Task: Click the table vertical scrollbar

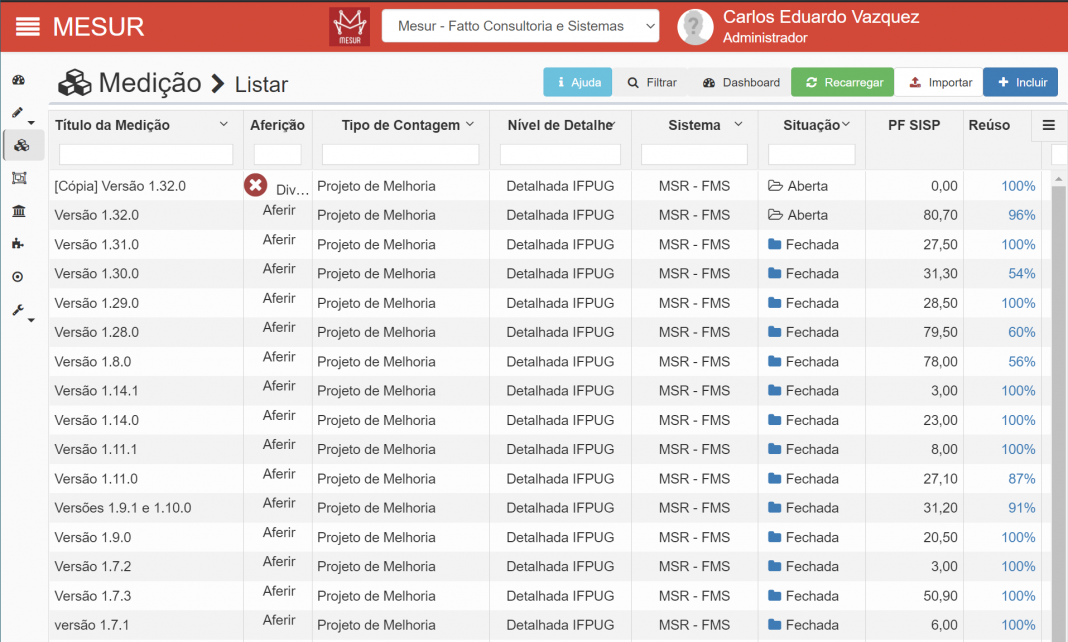Action: (1058, 408)
